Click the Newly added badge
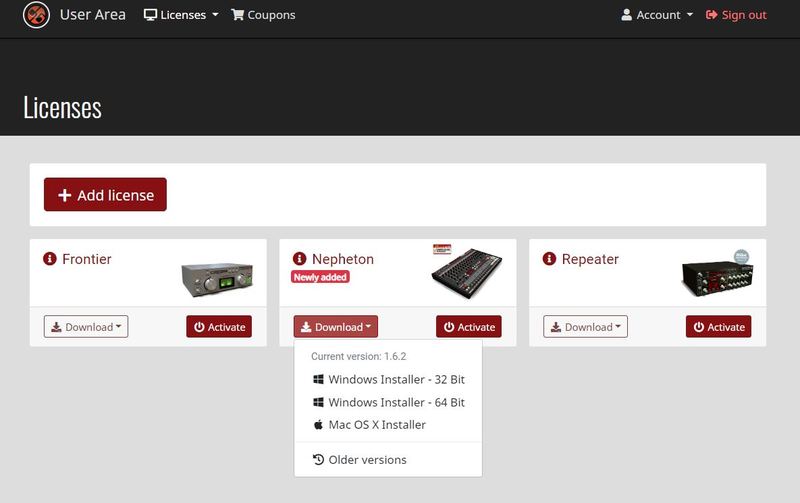800x503 pixels. tap(320, 277)
